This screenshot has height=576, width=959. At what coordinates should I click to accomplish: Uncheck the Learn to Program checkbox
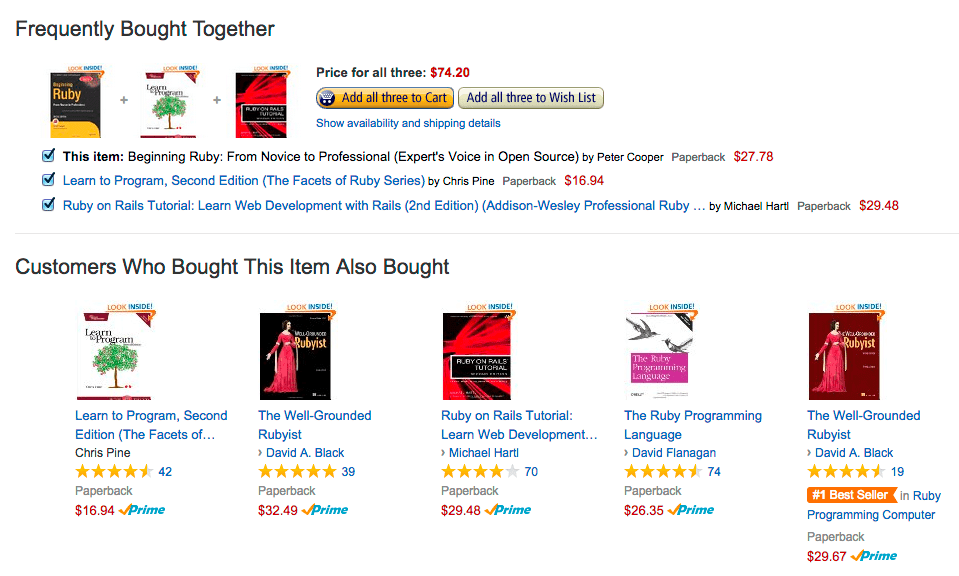45,181
